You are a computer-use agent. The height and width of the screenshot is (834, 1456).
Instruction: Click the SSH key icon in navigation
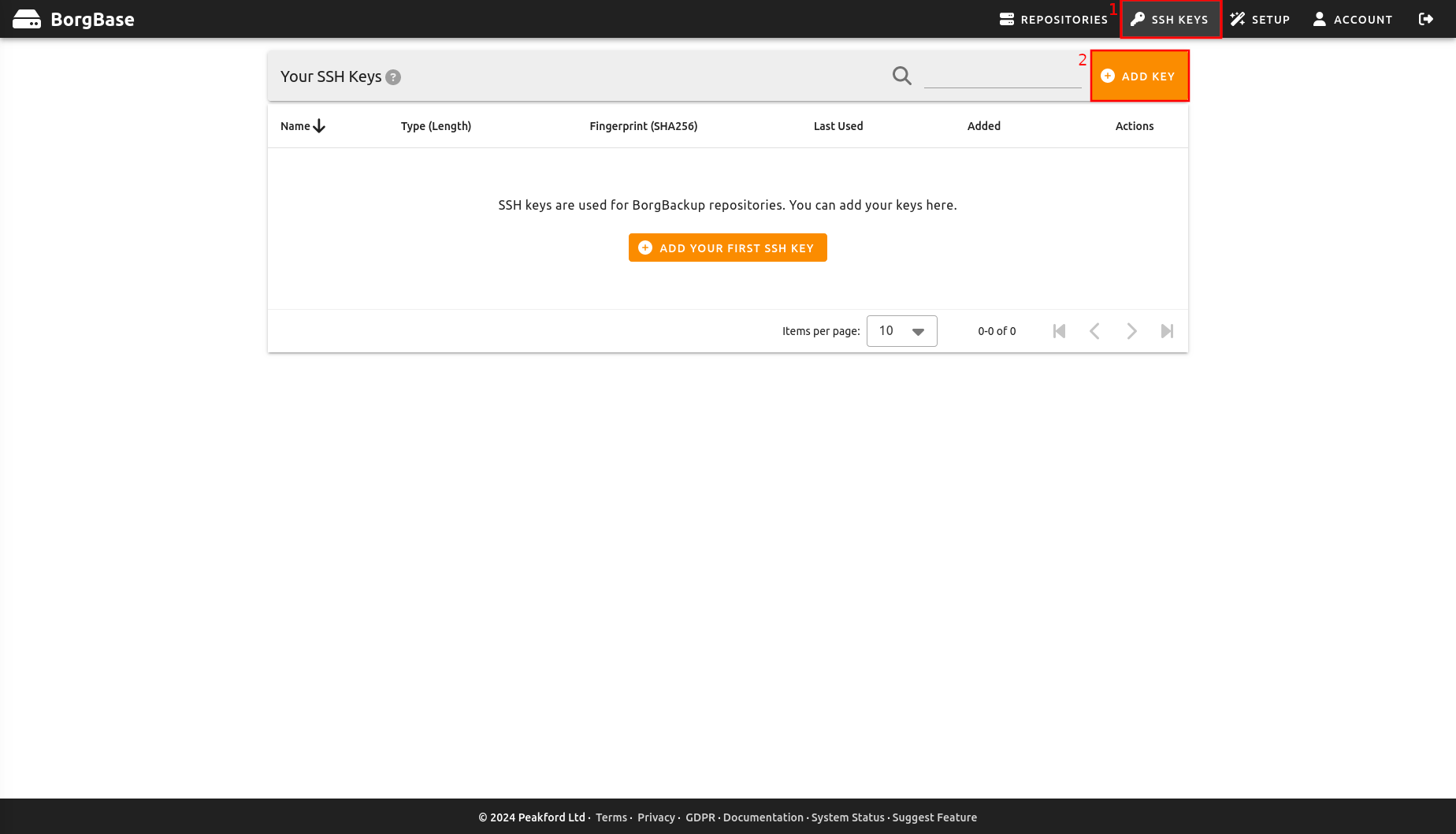click(x=1137, y=18)
